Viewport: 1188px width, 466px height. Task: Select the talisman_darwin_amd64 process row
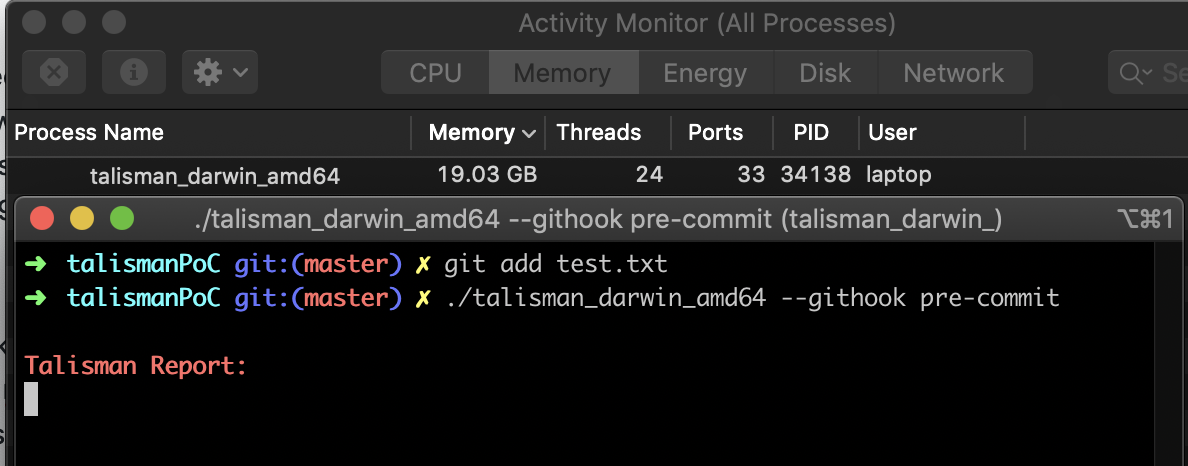591,176
